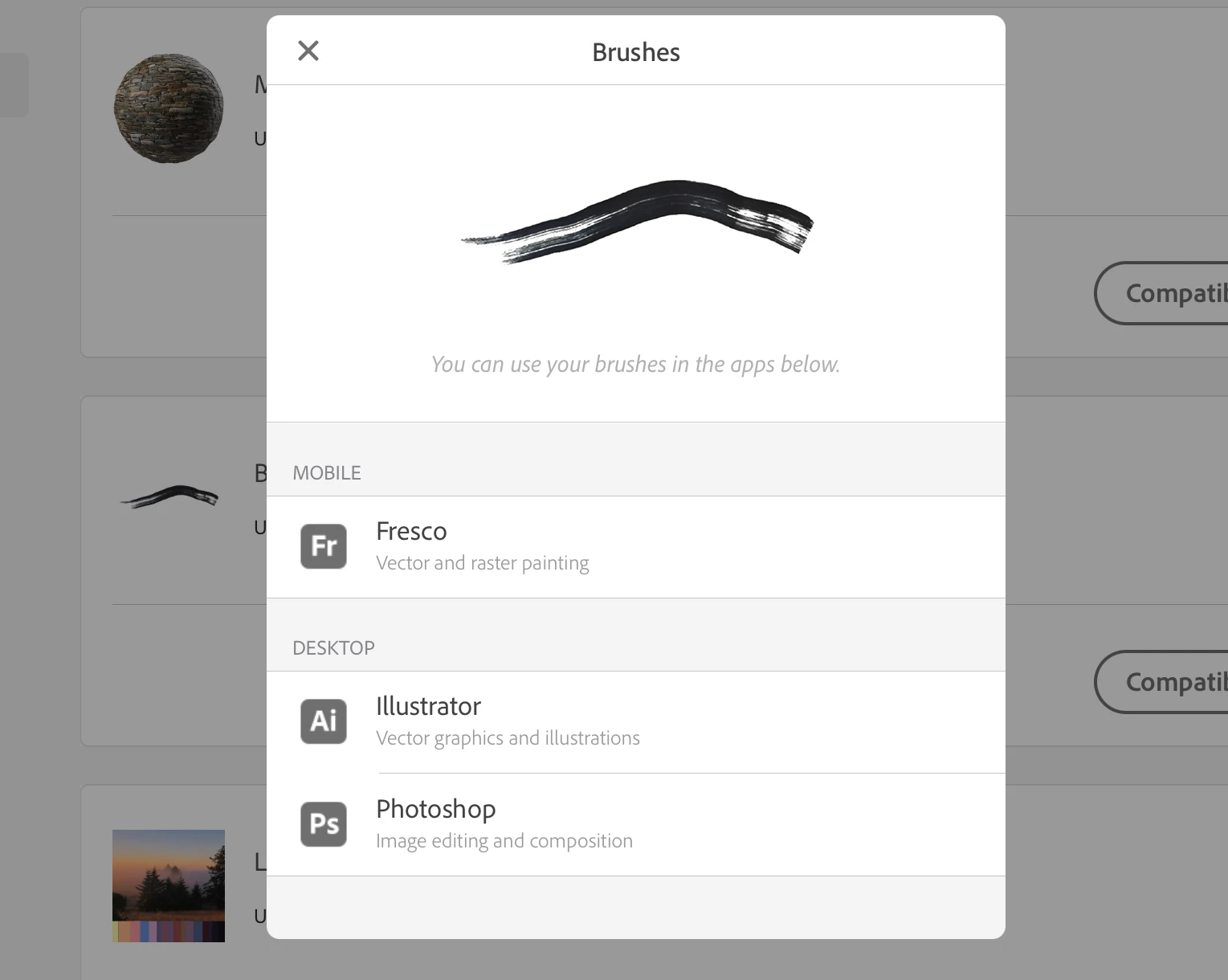Click the Photoshop Ps app icon
This screenshot has height=980, width=1228.
pyautogui.click(x=324, y=824)
